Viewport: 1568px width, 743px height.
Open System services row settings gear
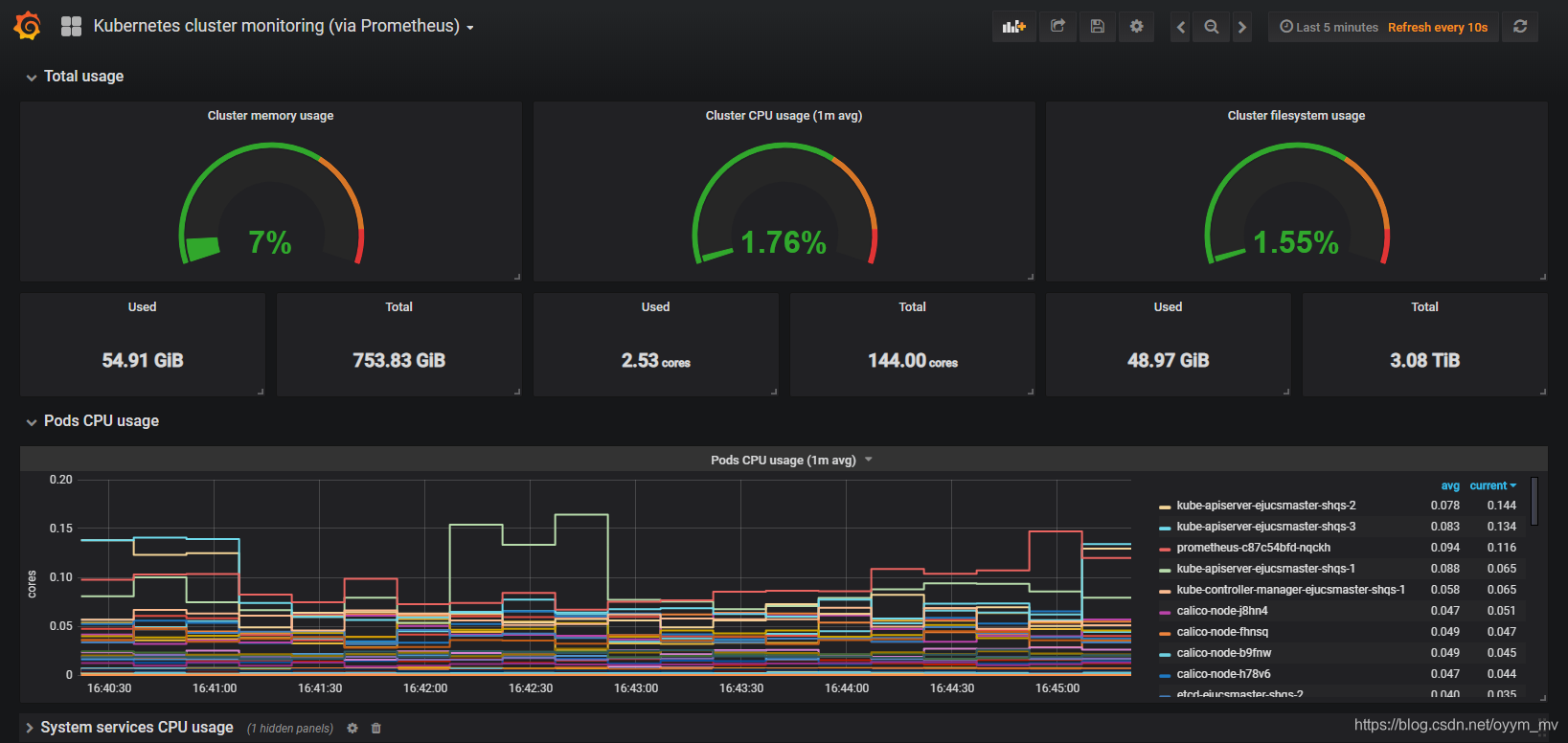coord(352,728)
